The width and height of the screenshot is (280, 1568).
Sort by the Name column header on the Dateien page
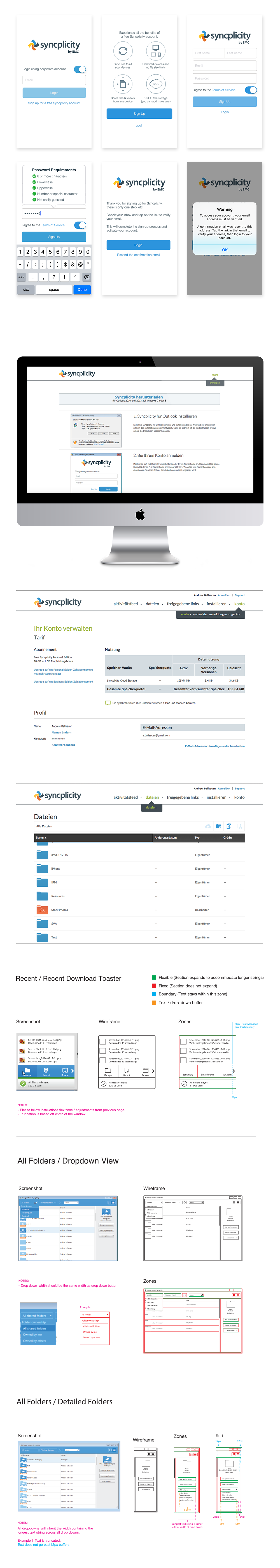(x=93, y=837)
